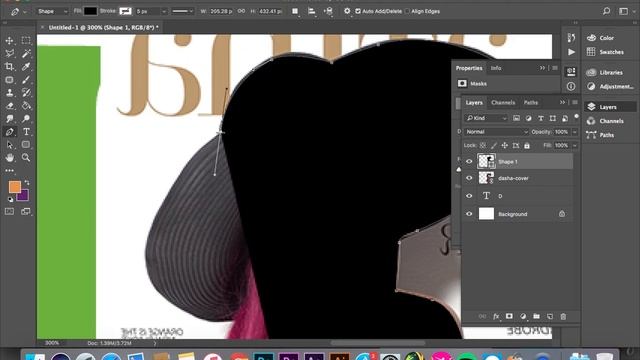Delete the selected layer
640x360 pixels.
coord(563,316)
